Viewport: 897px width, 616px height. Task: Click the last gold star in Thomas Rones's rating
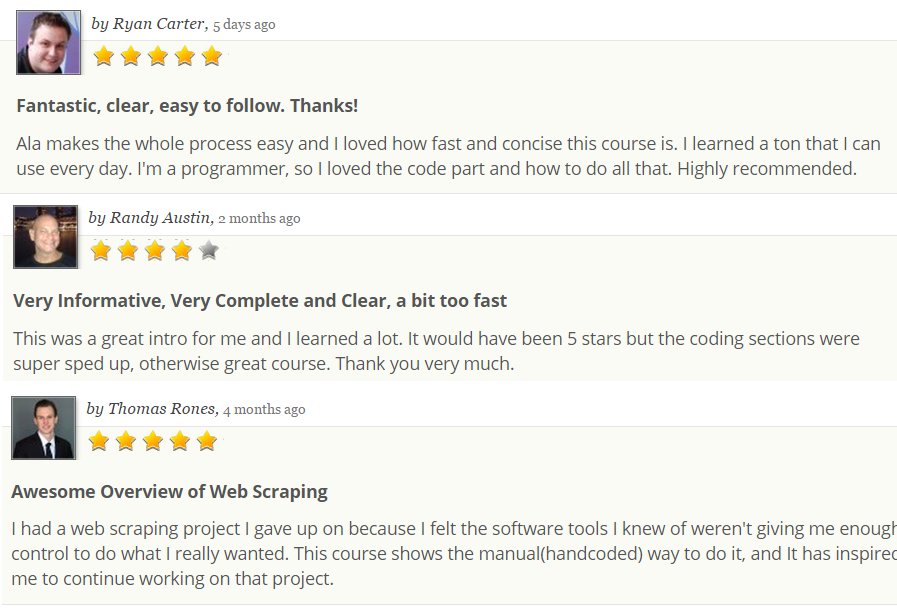(207, 440)
